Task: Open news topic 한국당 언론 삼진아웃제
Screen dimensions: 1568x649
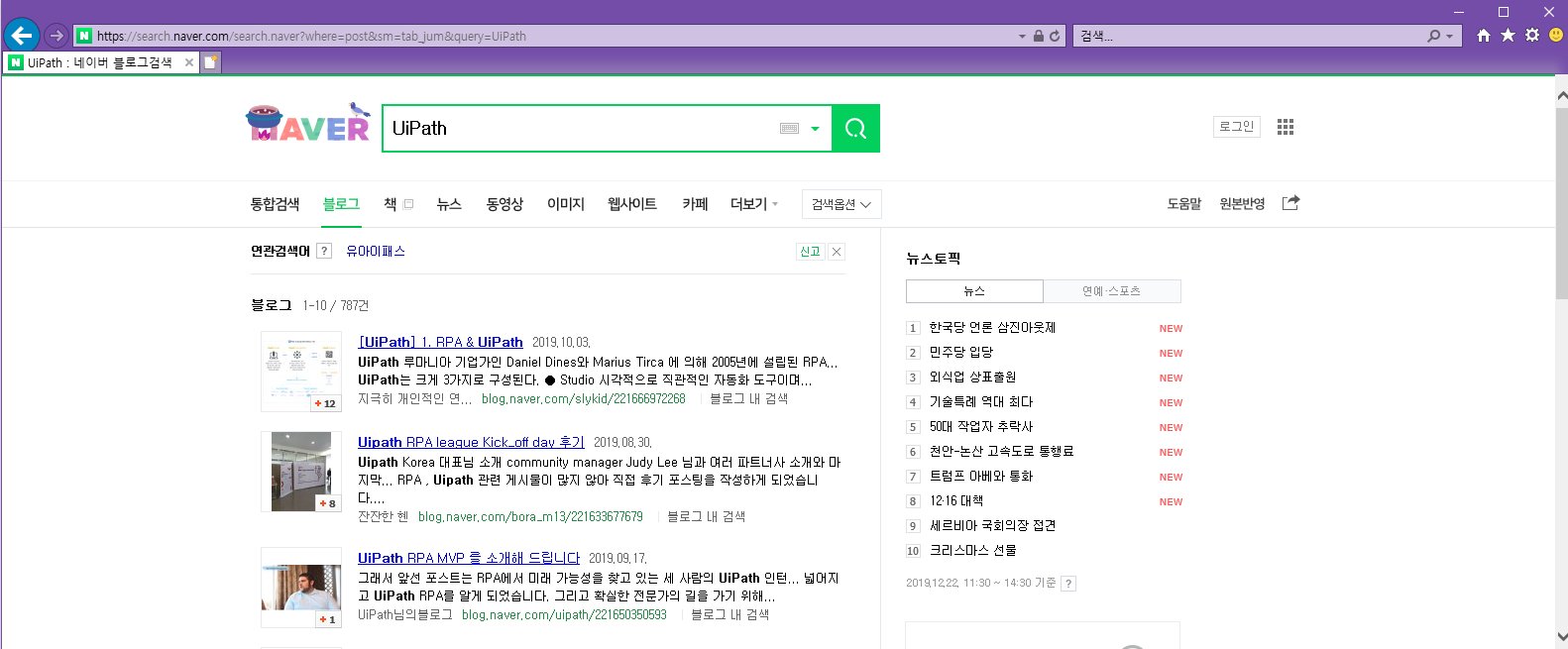Action: (992, 327)
